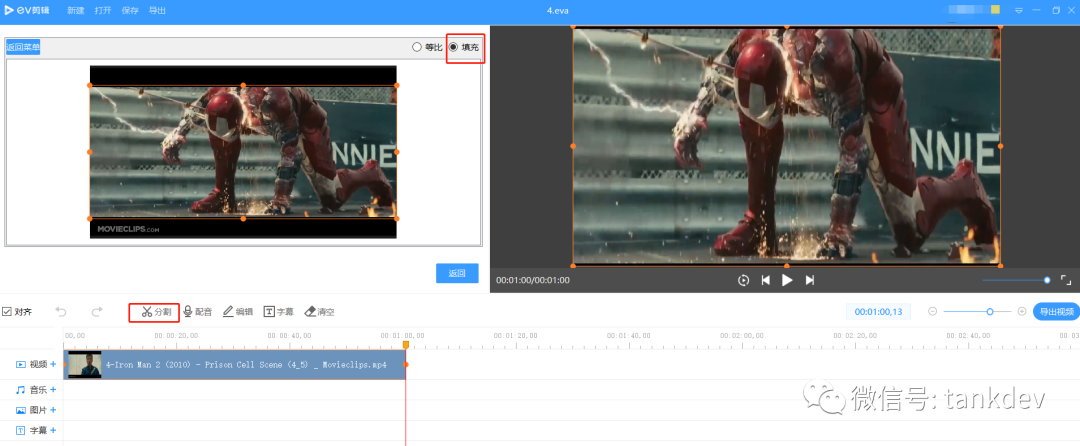
Task: Open the 打开 menu item
Action: pyautogui.click(x=103, y=10)
